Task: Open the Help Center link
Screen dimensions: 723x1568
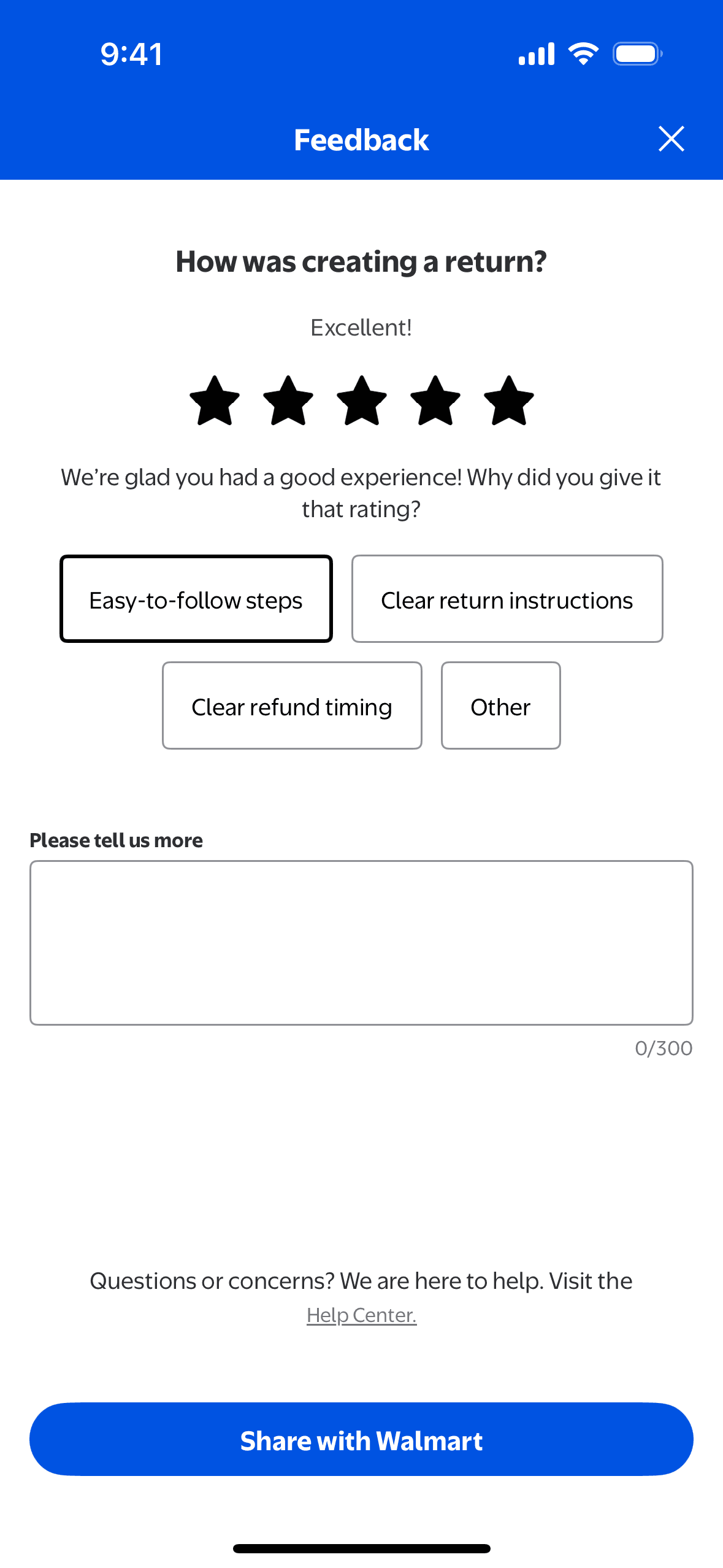Action: pyautogui.click(x=362, y=1315)
